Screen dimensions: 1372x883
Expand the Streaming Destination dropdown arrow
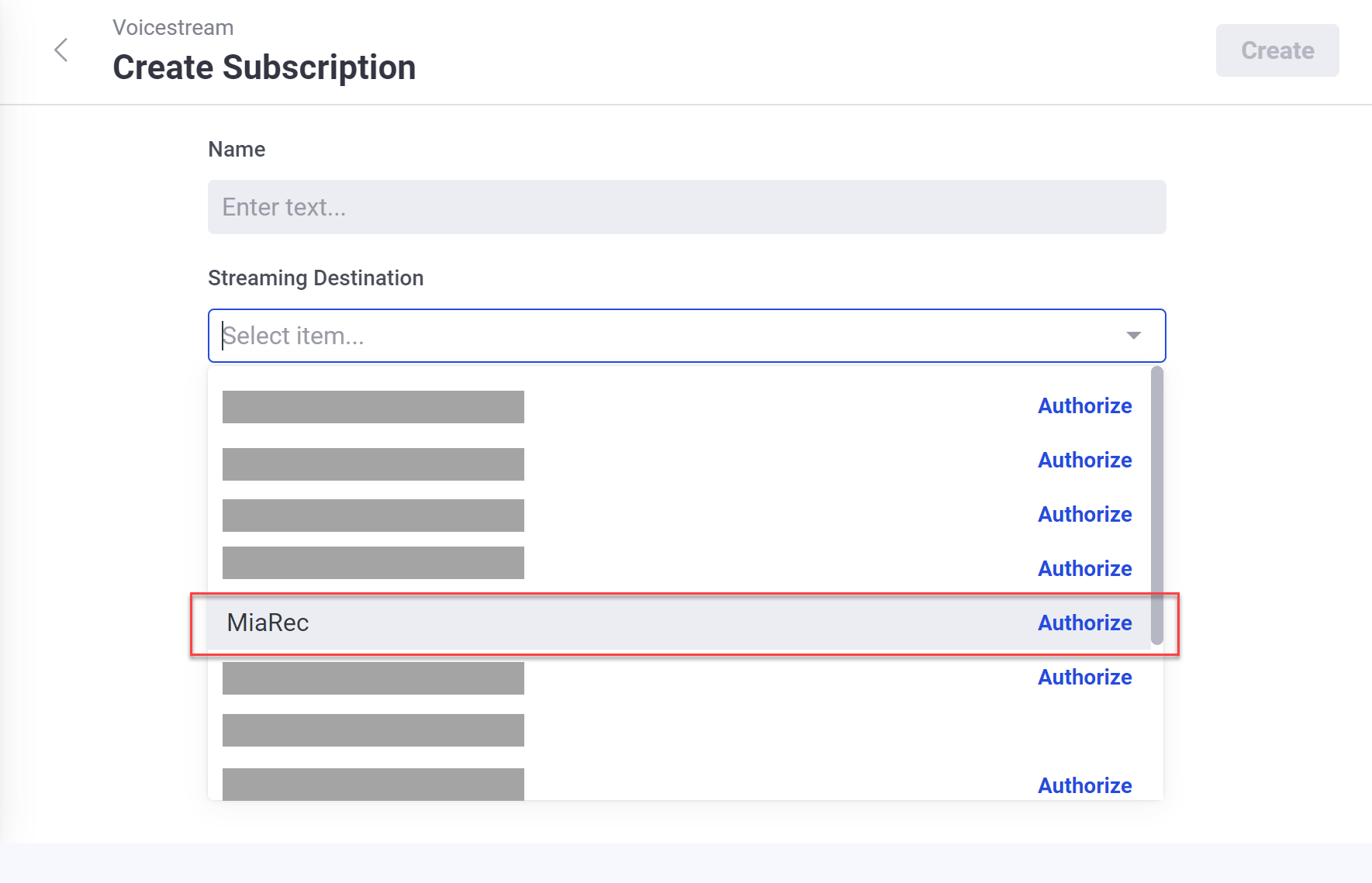[x=1133, y=336]
